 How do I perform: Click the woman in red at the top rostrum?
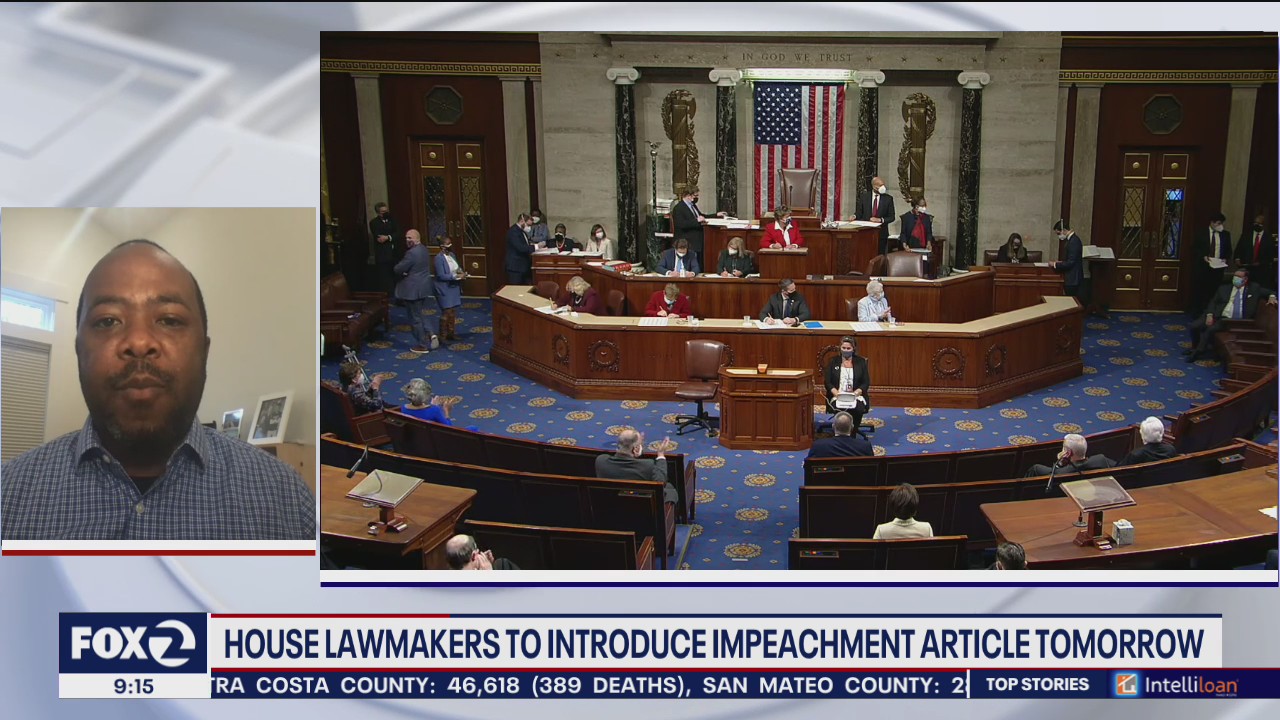(x=781, y=231)
